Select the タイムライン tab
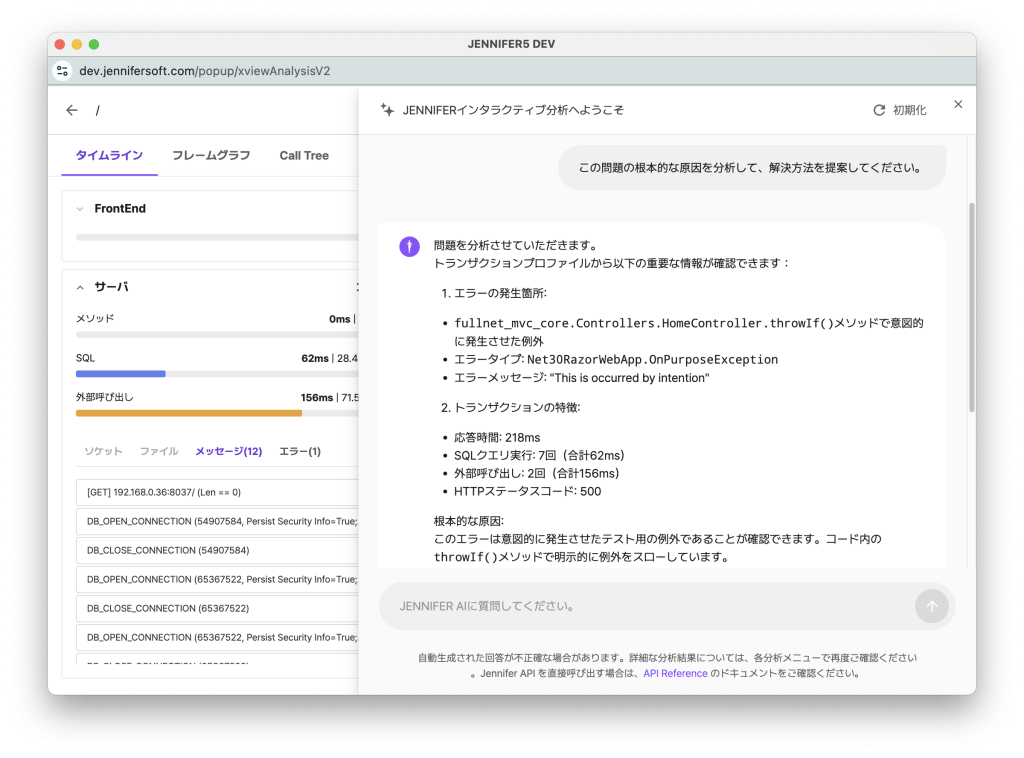Image resolution: width=1024 pixels, height=758 pixels. [109, 155]
